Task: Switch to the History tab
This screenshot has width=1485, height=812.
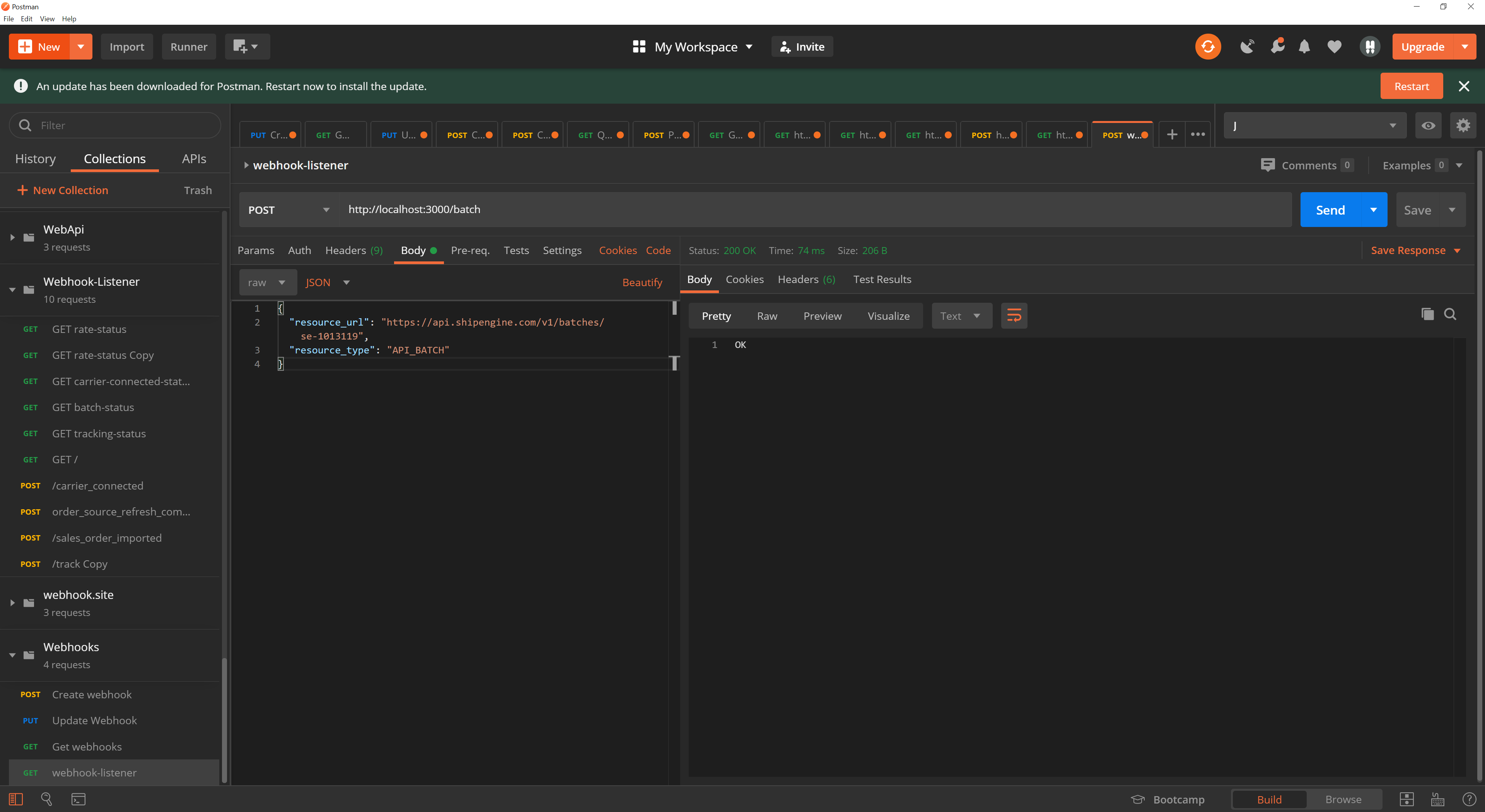Action: pyautogui.click(x=35, y=159)
